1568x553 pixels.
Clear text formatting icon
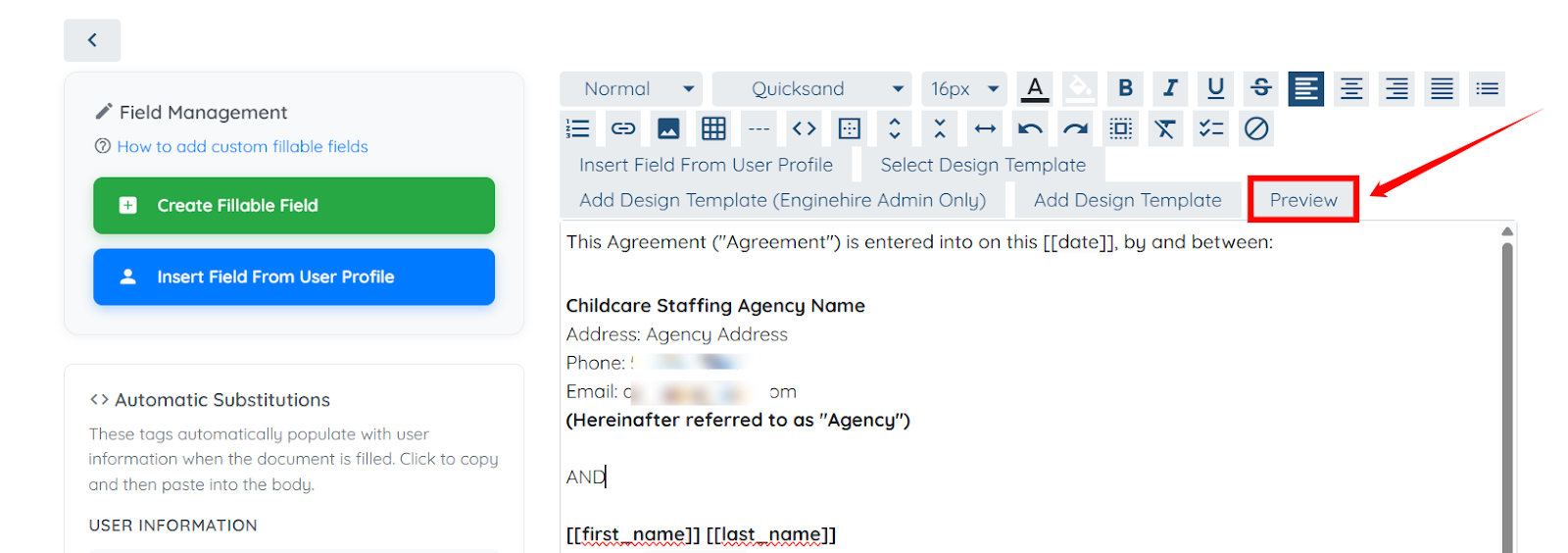(x=1165, y=128)
